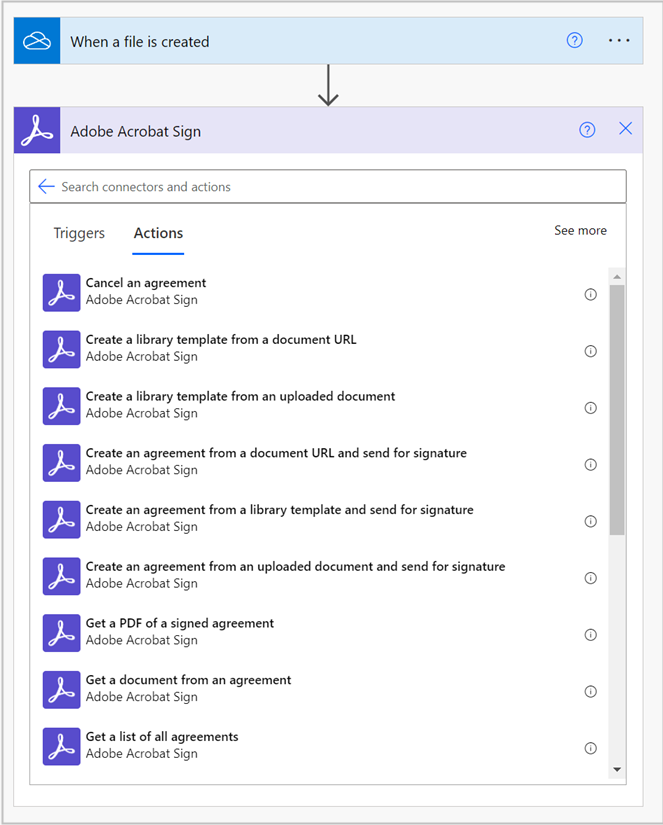Show info for Cancel an agreement
This screenshot has width=663, height=825.
tap(591, 294)
